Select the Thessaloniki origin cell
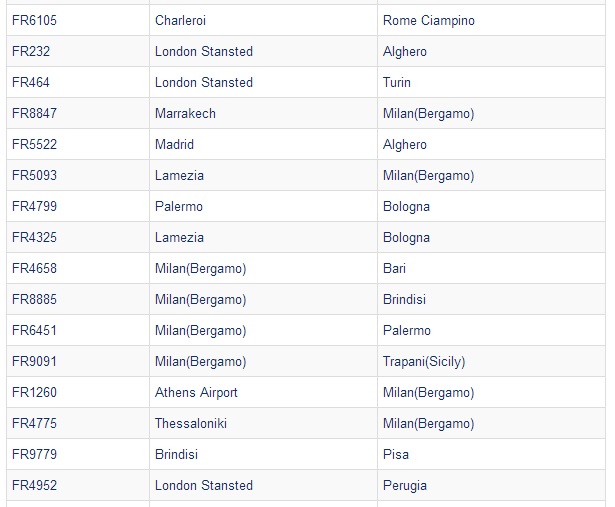Image resolution: width=615 pixels, height=507 pixels. click(x=191, y=424)
